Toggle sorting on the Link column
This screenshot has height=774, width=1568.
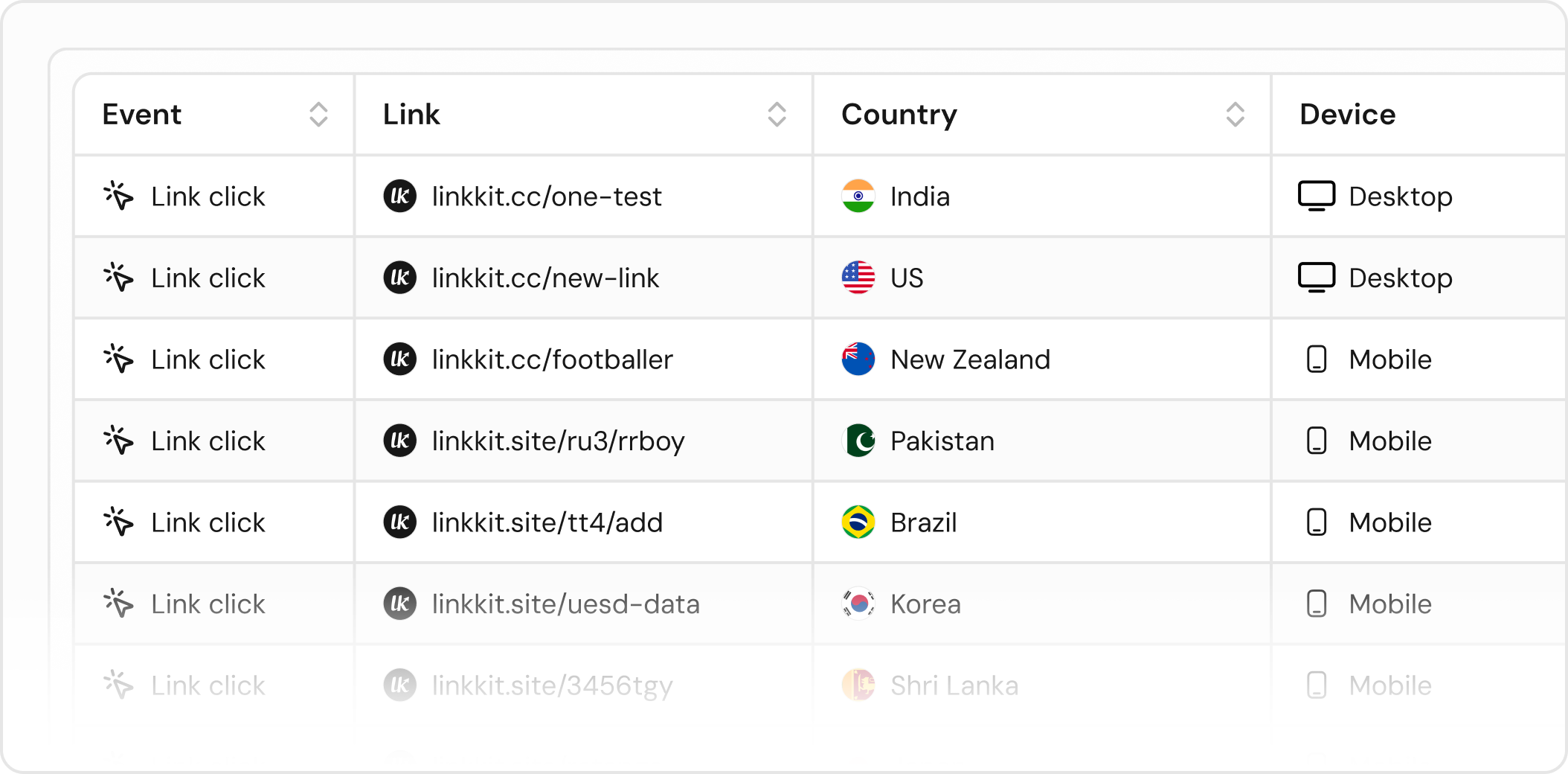pos(777,115)
